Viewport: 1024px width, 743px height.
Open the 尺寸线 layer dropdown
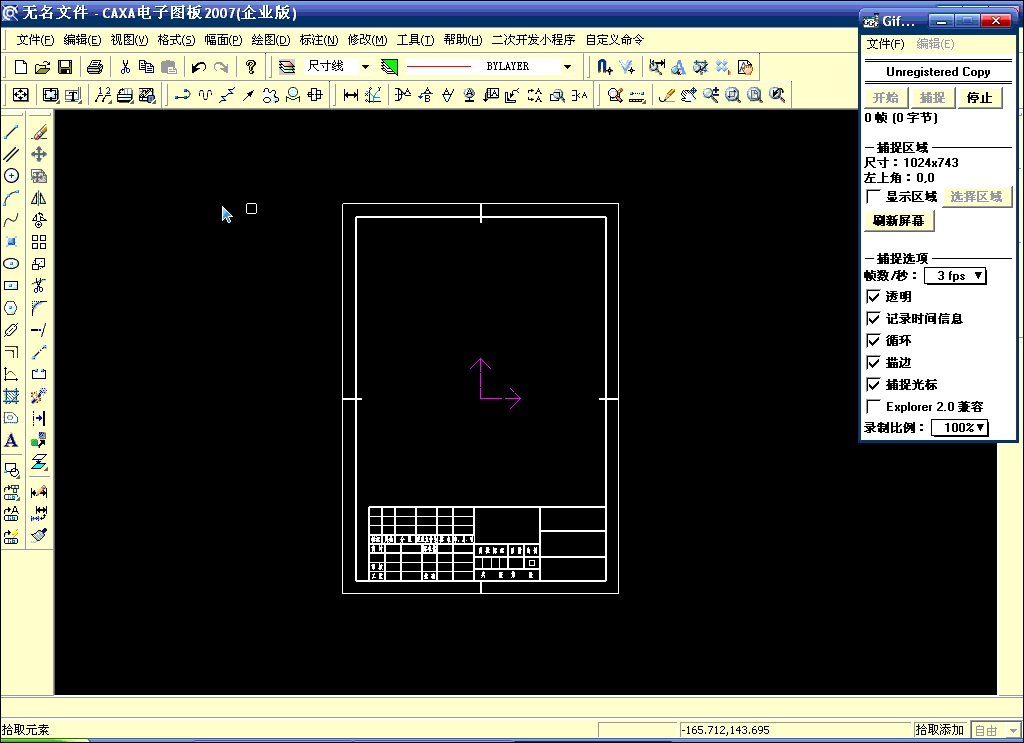(365, 67)
